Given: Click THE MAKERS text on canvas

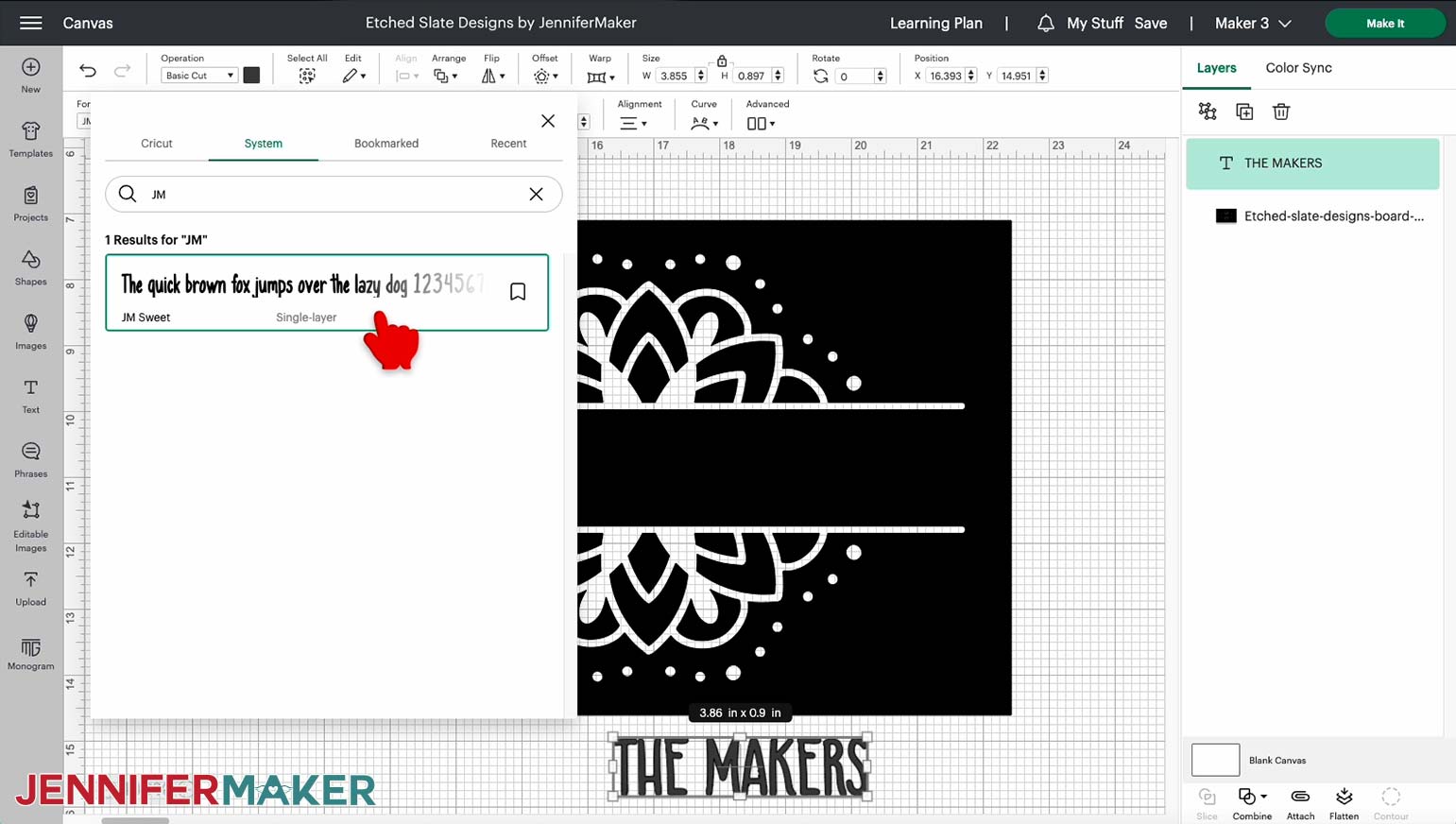Looking at the screenshot, I should click(x=741, y=766).
